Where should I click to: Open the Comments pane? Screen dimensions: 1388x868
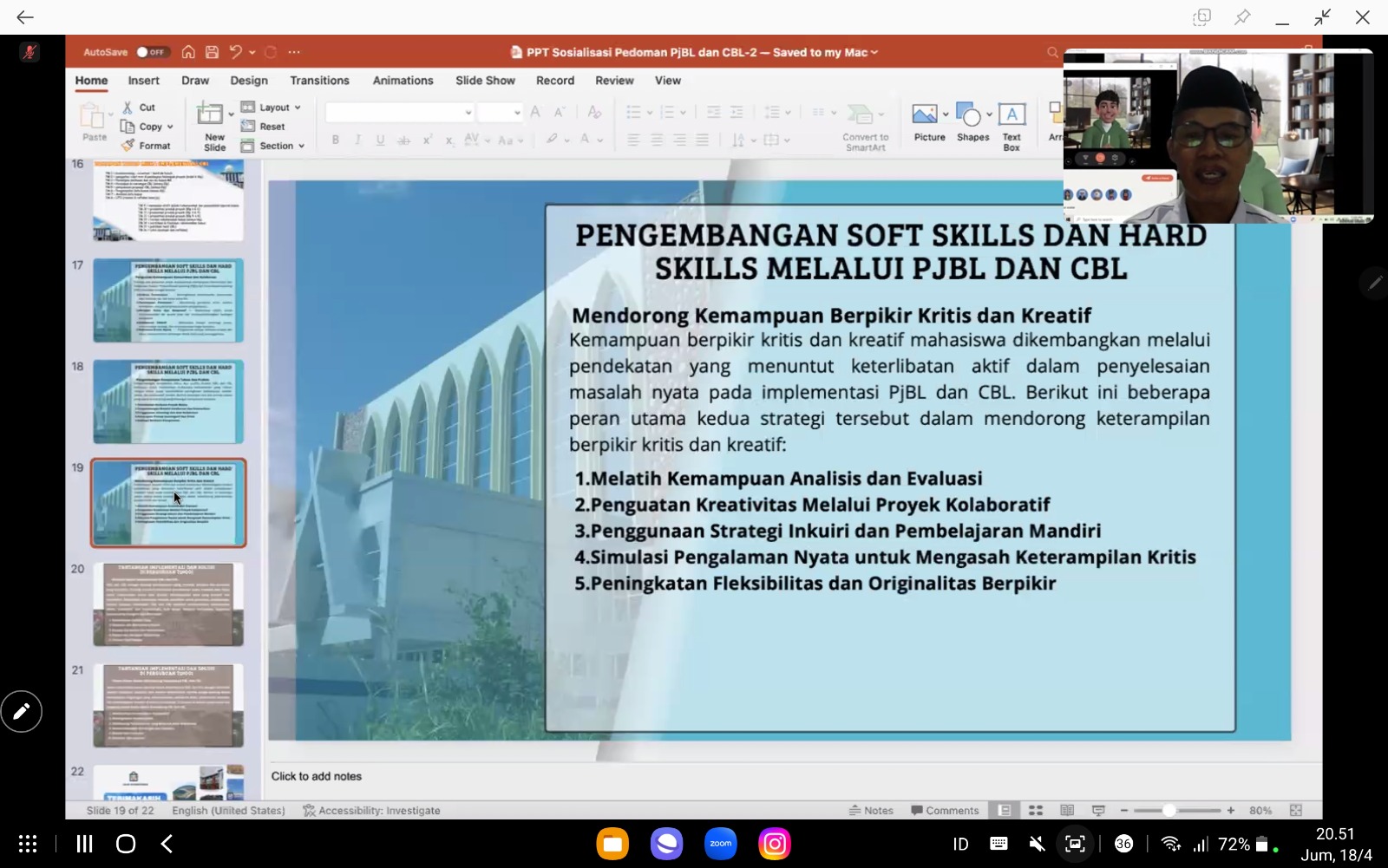(x=945, y=810)
